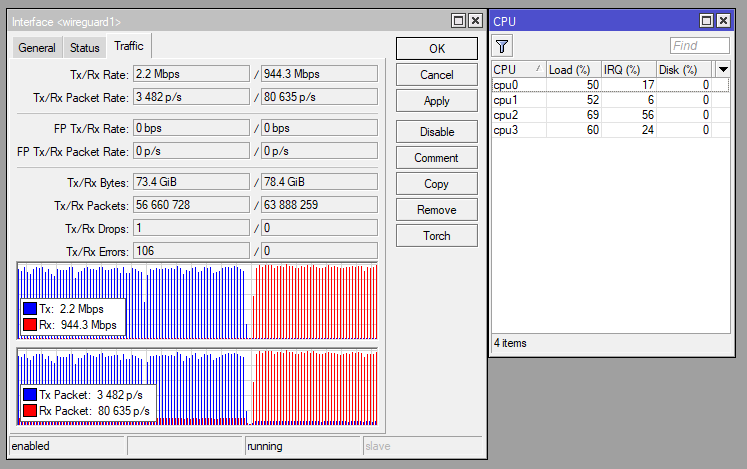Confirm with the OK button
747x469 pixels.
(x=437, y=49)
